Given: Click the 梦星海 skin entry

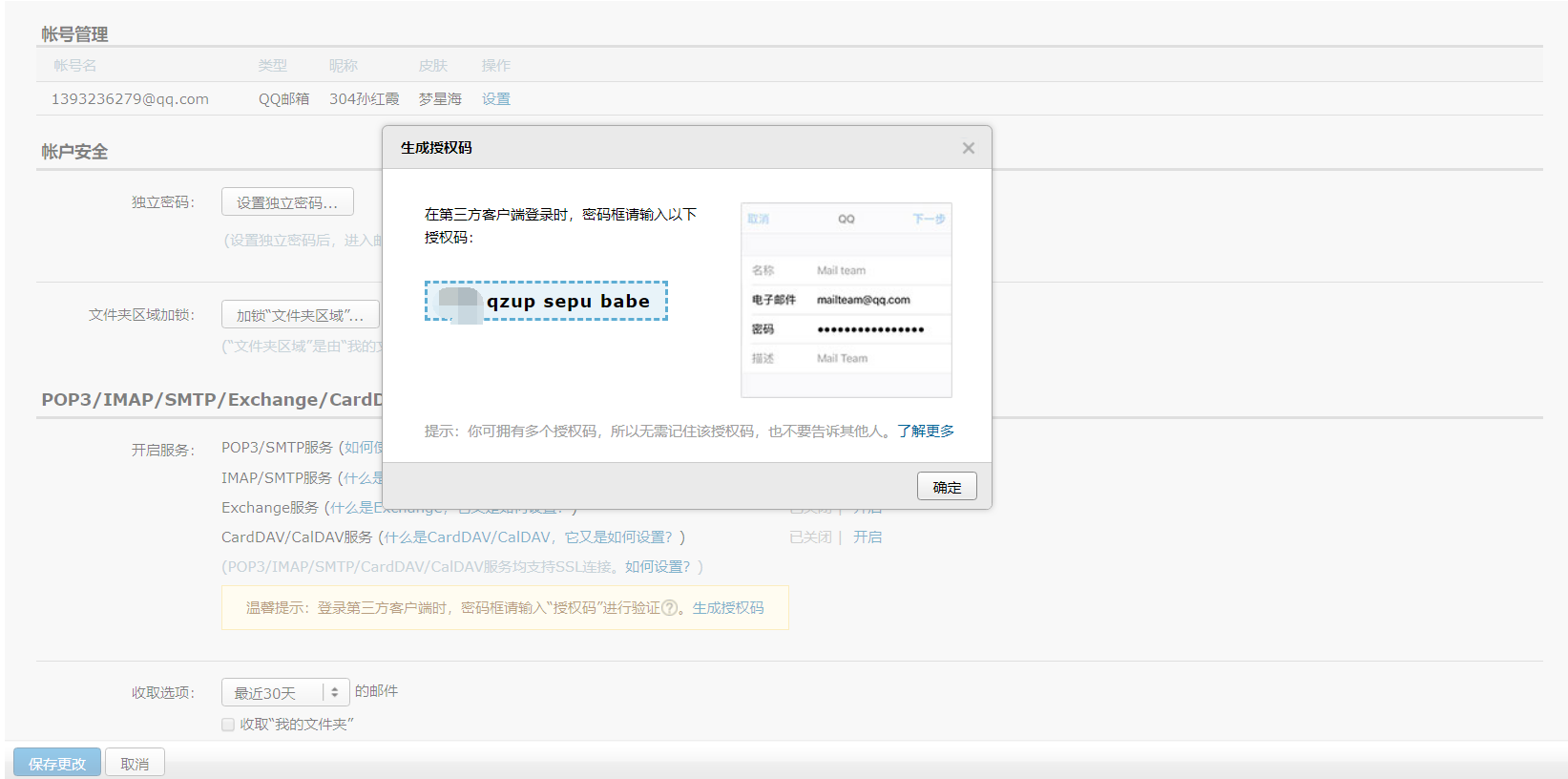Looking at the screenshot, I should (x=439, y=99).
